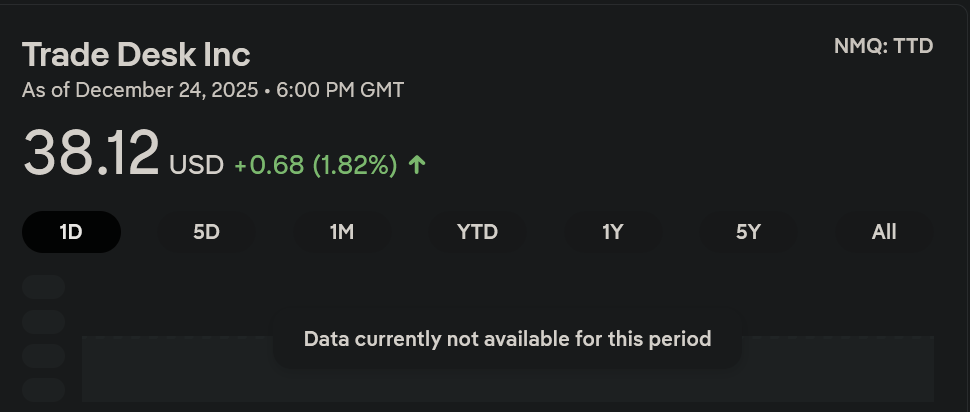Image resolution: width=970 pixels, height=412 pixels.
Task: Click the USD currency label
Action: [196, 165]
